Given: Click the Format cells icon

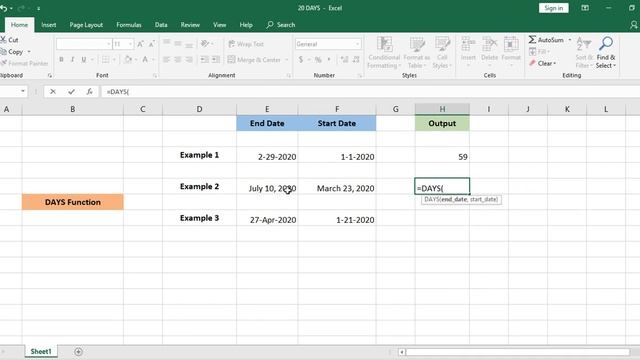Looking at the screenshot, I should coord(511,44).
